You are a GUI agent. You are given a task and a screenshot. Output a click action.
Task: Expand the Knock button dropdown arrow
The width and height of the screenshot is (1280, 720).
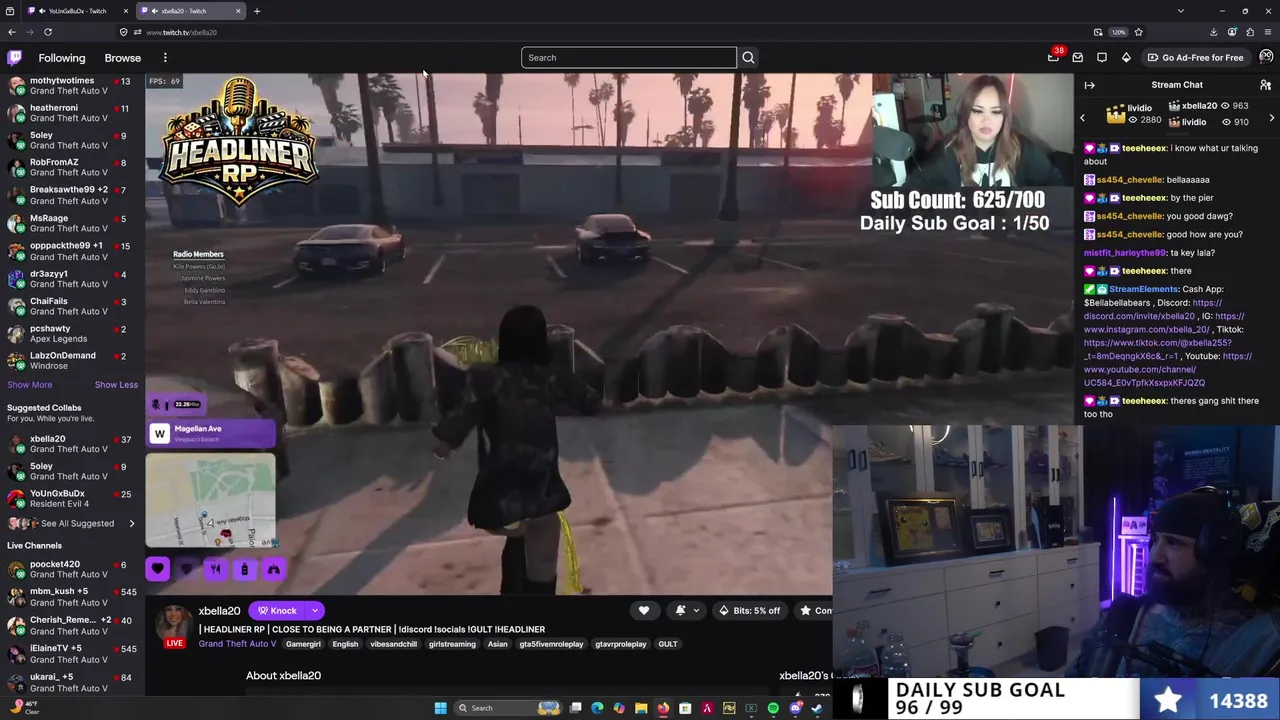tap(314, 610)
